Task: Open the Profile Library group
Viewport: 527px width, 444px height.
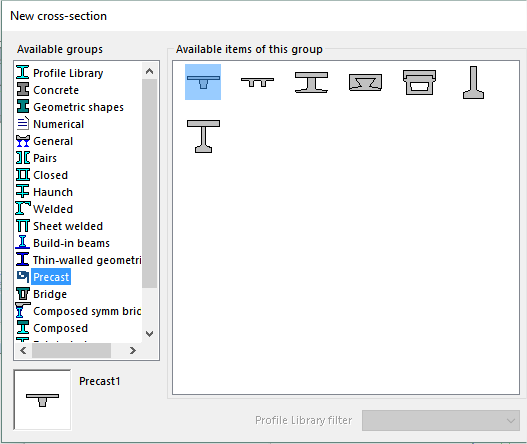Action: [59, 73]
